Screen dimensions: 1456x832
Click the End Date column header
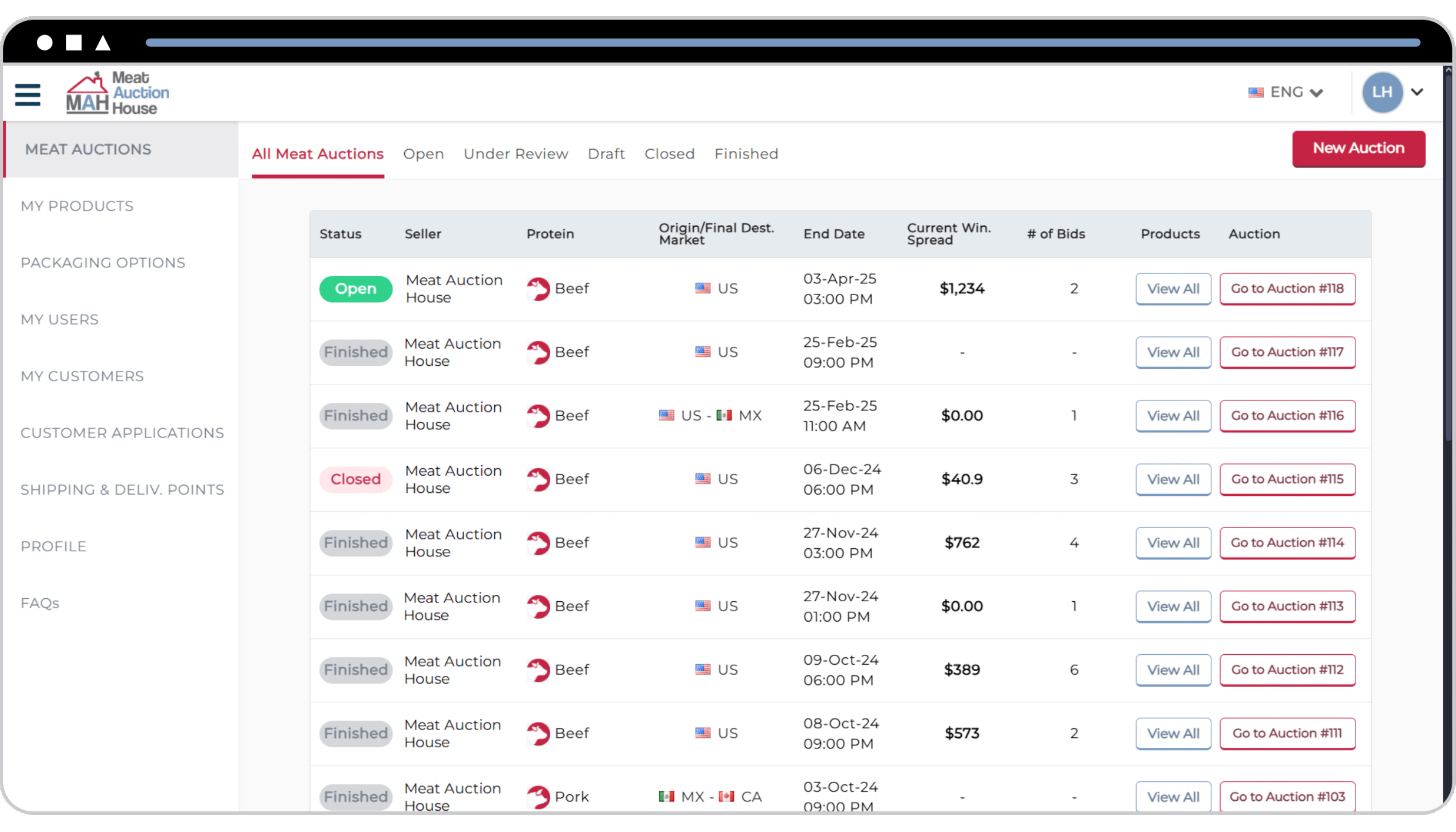[x=834, y=234]
